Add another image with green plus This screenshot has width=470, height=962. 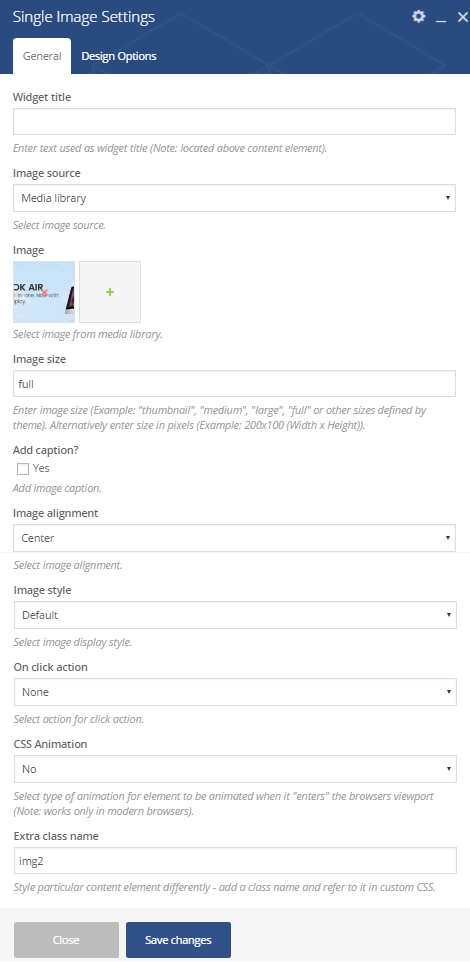point(110,292)
